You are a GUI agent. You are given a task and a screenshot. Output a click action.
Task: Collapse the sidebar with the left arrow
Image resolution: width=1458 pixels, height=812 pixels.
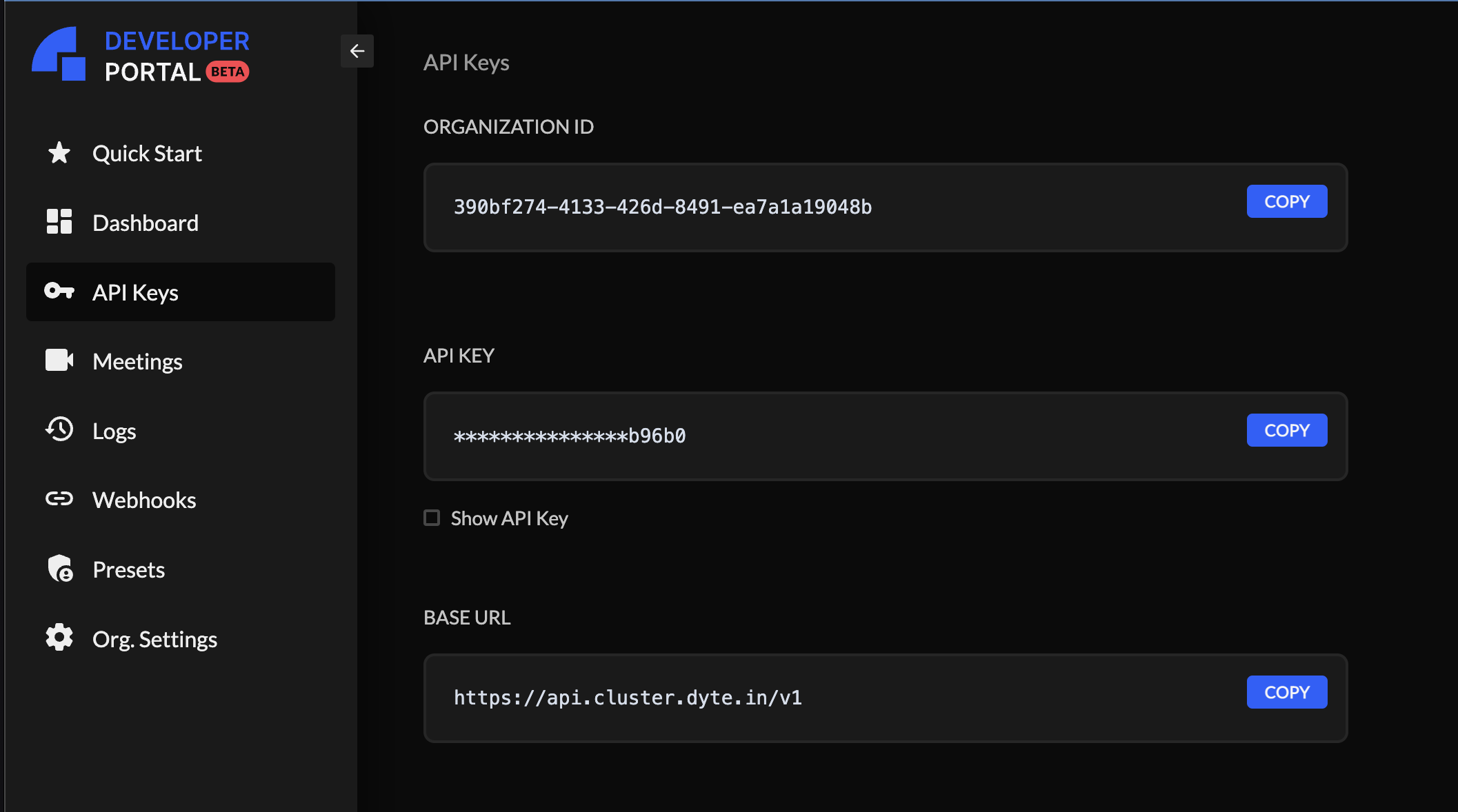[x=357, y=51]
